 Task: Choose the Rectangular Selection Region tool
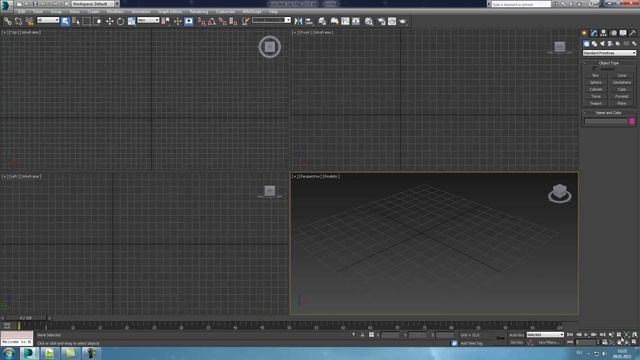coord(87,21)
